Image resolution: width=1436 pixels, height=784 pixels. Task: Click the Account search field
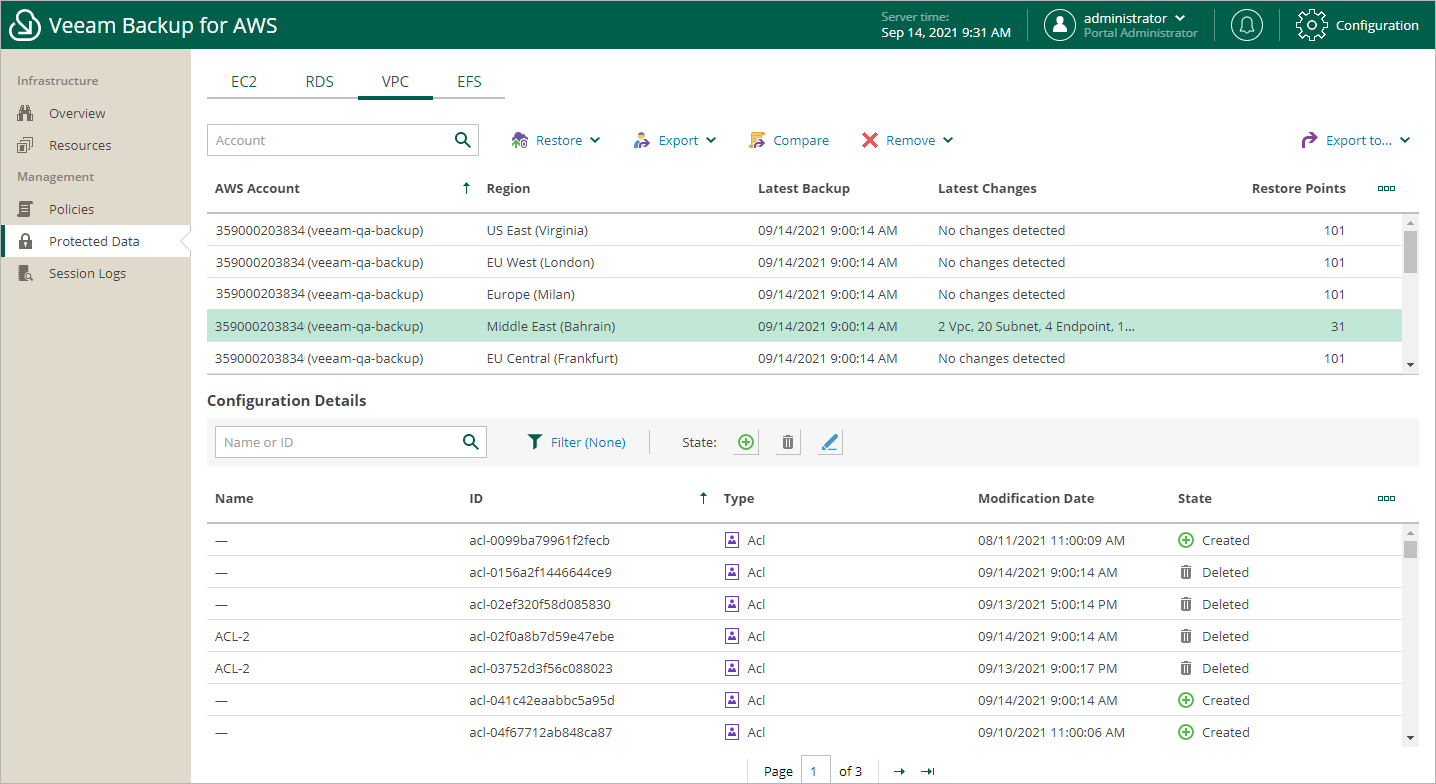click(x=330, y=140)
